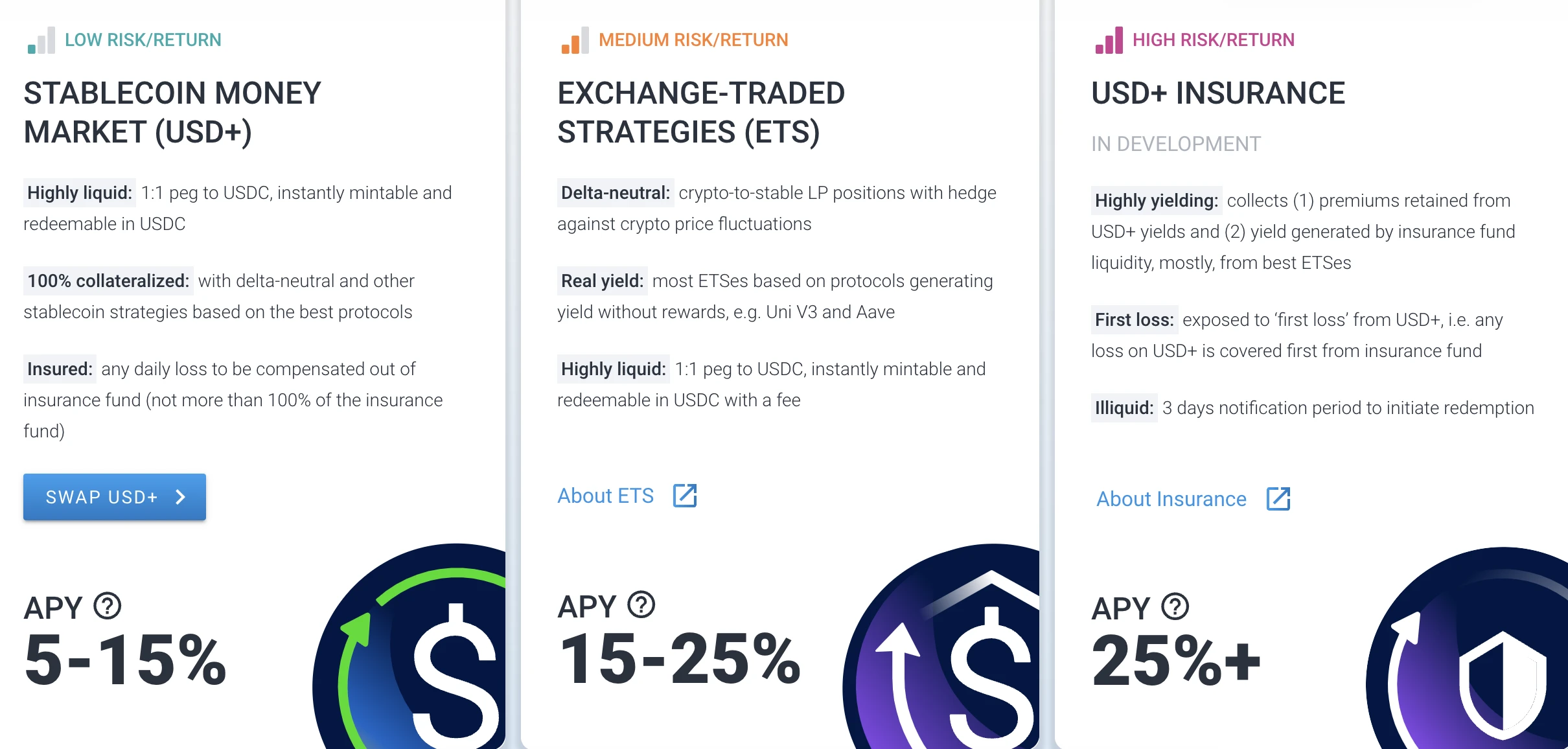Click help icon beside 25%+ APY
Viewport: 1568px width, 749px height.
1175,607
